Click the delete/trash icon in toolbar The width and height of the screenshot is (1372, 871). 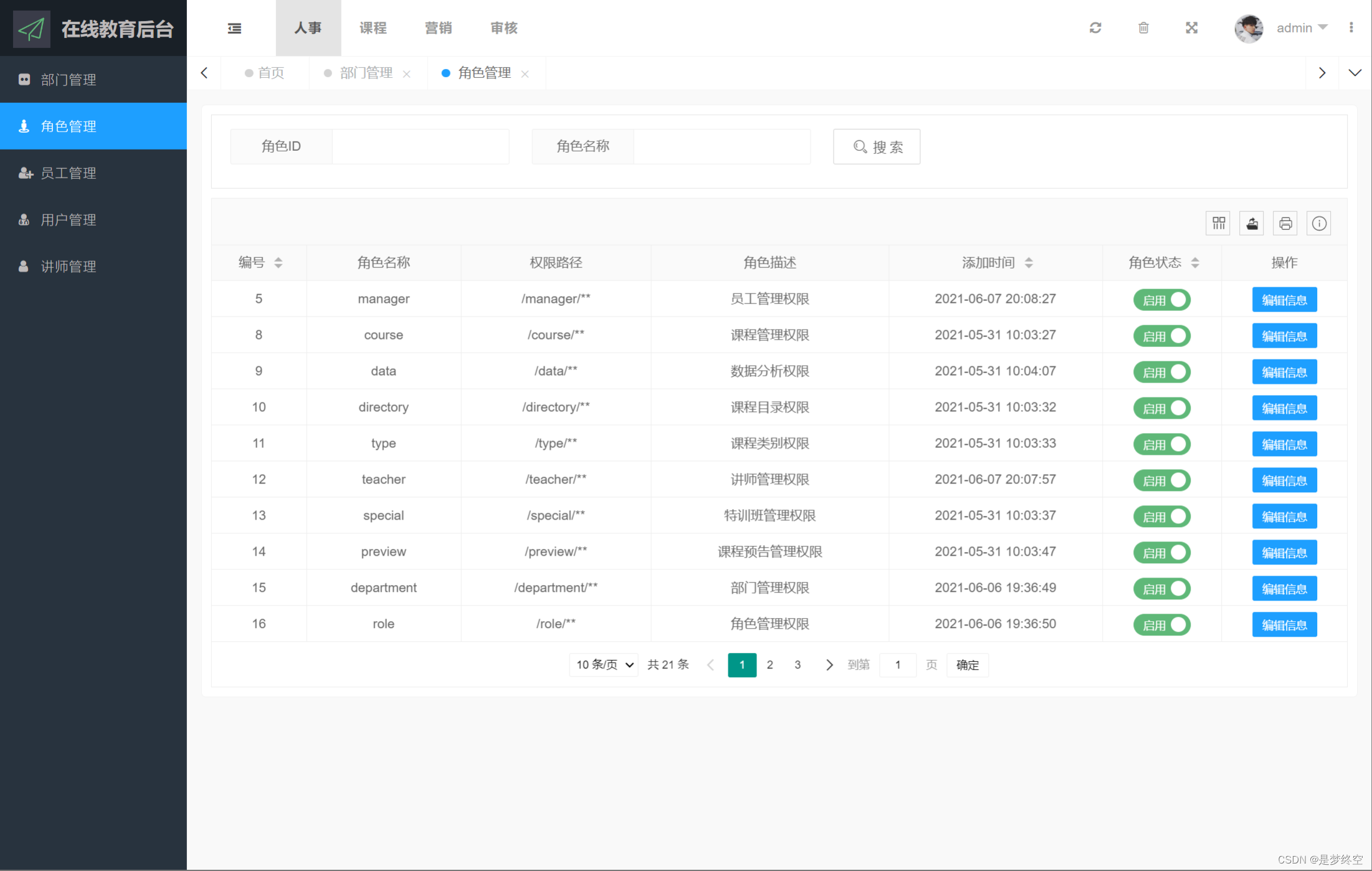1144,27
